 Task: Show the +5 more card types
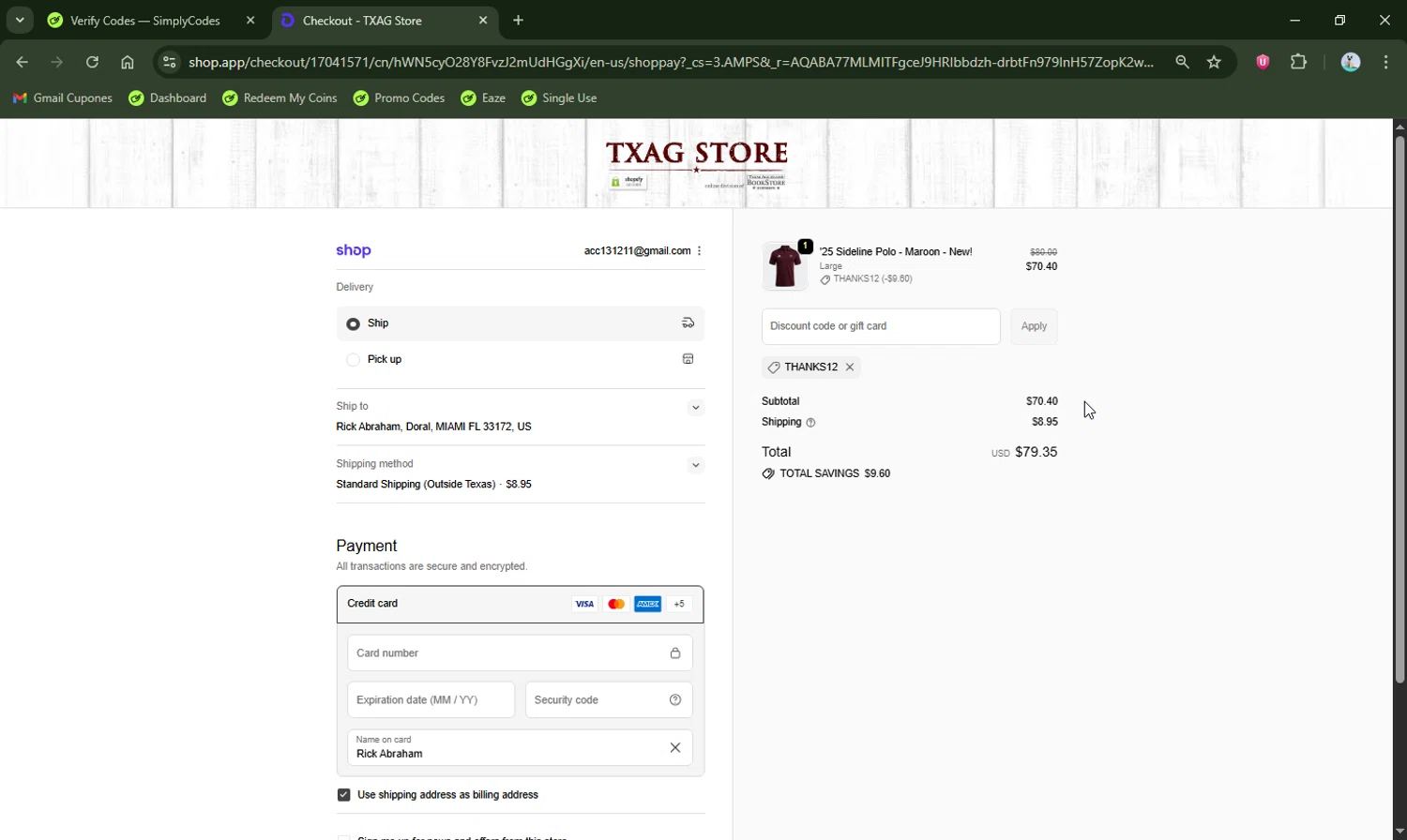(x=679, y=604)
